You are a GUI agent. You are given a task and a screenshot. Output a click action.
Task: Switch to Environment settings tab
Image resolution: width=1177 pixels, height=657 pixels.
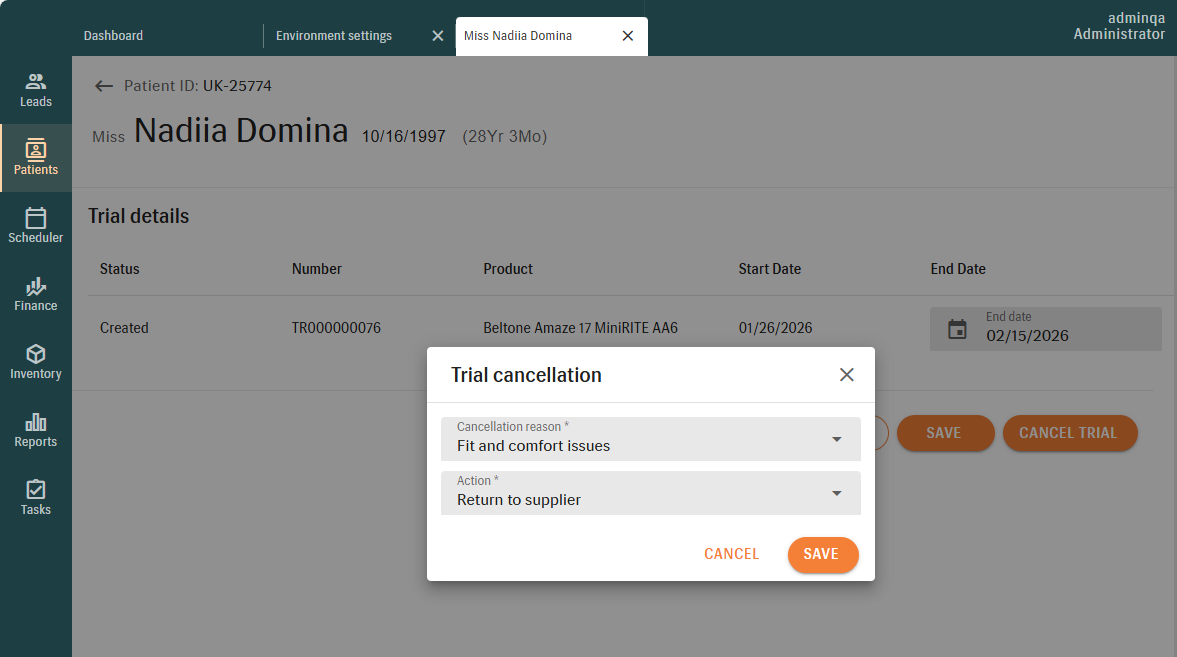334,36
